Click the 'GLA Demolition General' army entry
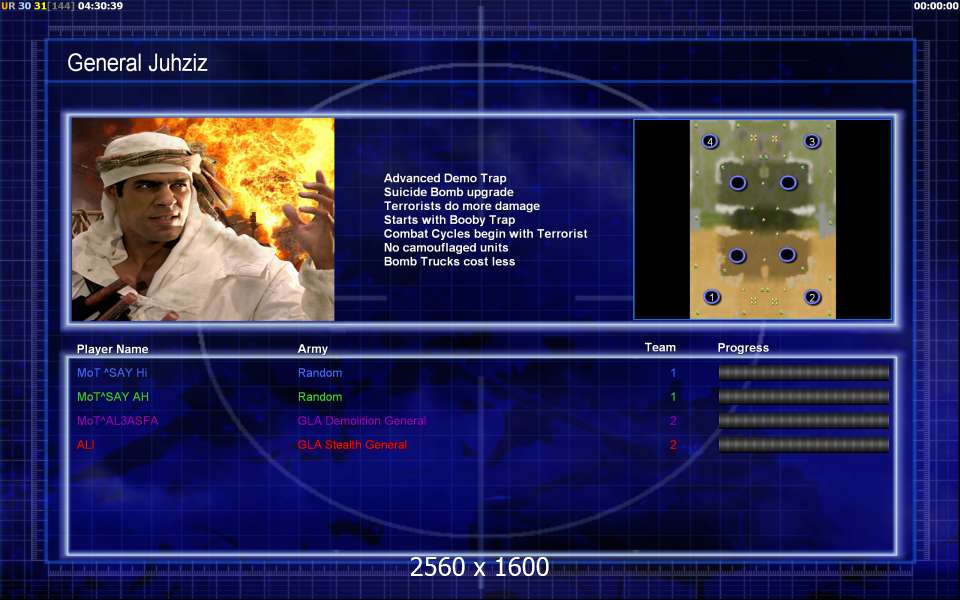 (362, 421)
